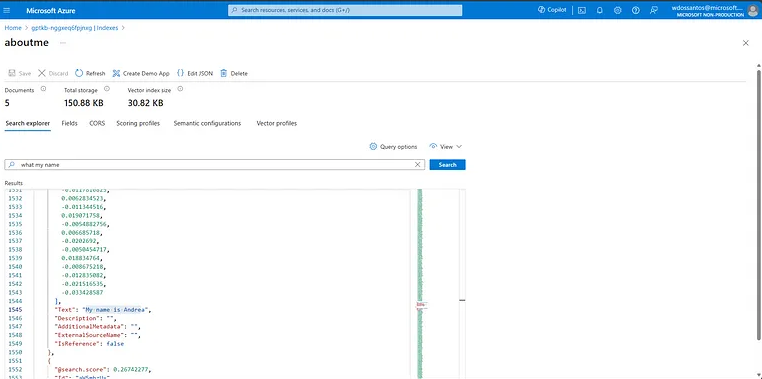Image resolution: width=762 pixels, height=379 pixels.
Task: Click the results pane scrollbar thumb
Action: pyautogui.click(x=462, y=300)
